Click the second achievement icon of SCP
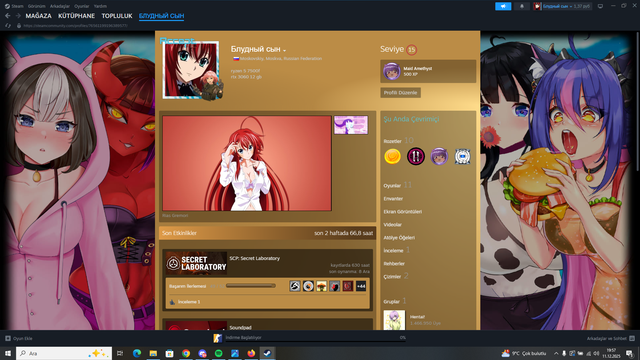The width and height of the screenshot is (640, 360). (x=308, y=286)
